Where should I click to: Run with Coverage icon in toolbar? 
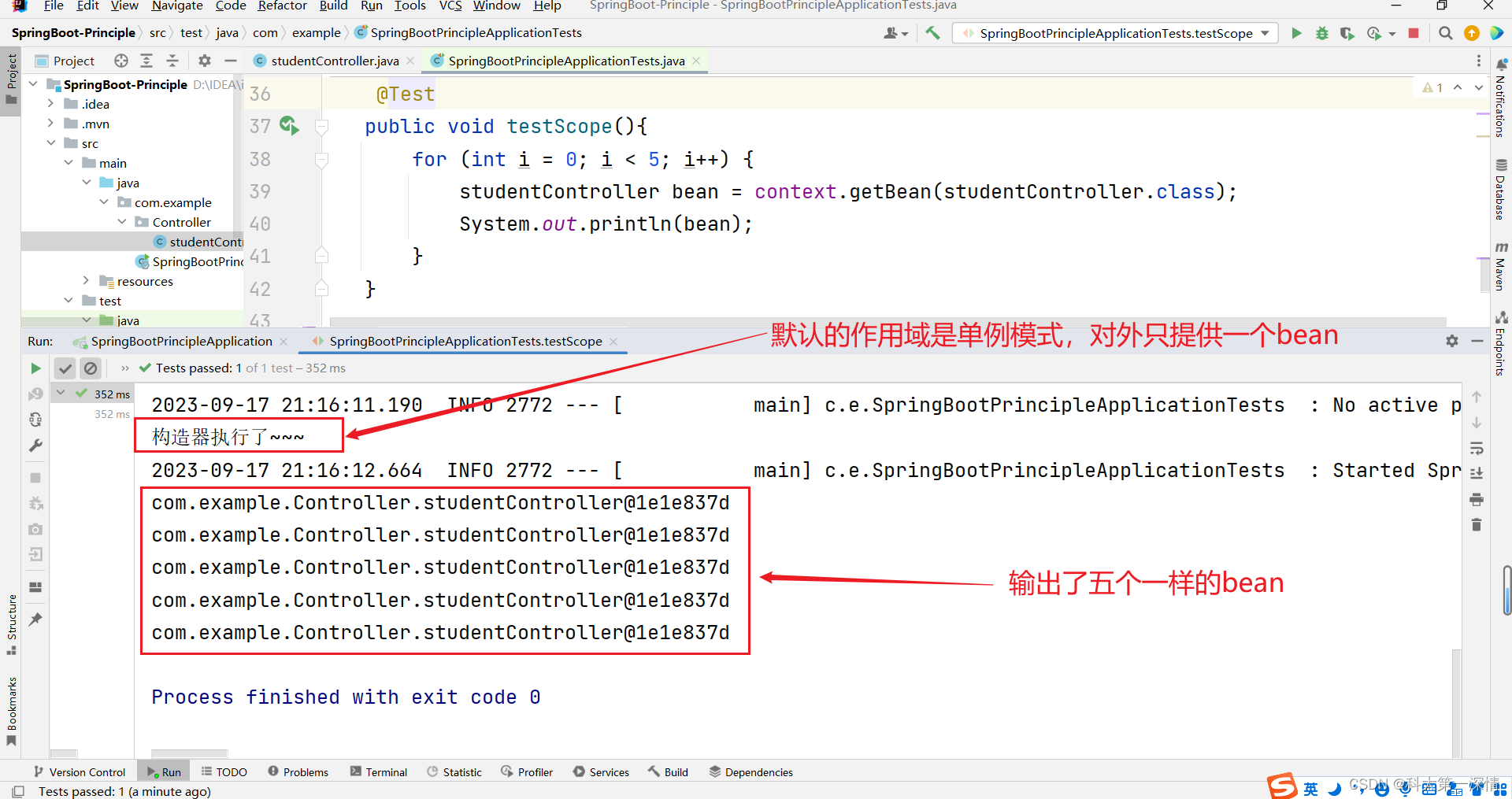coord(1347,33)
